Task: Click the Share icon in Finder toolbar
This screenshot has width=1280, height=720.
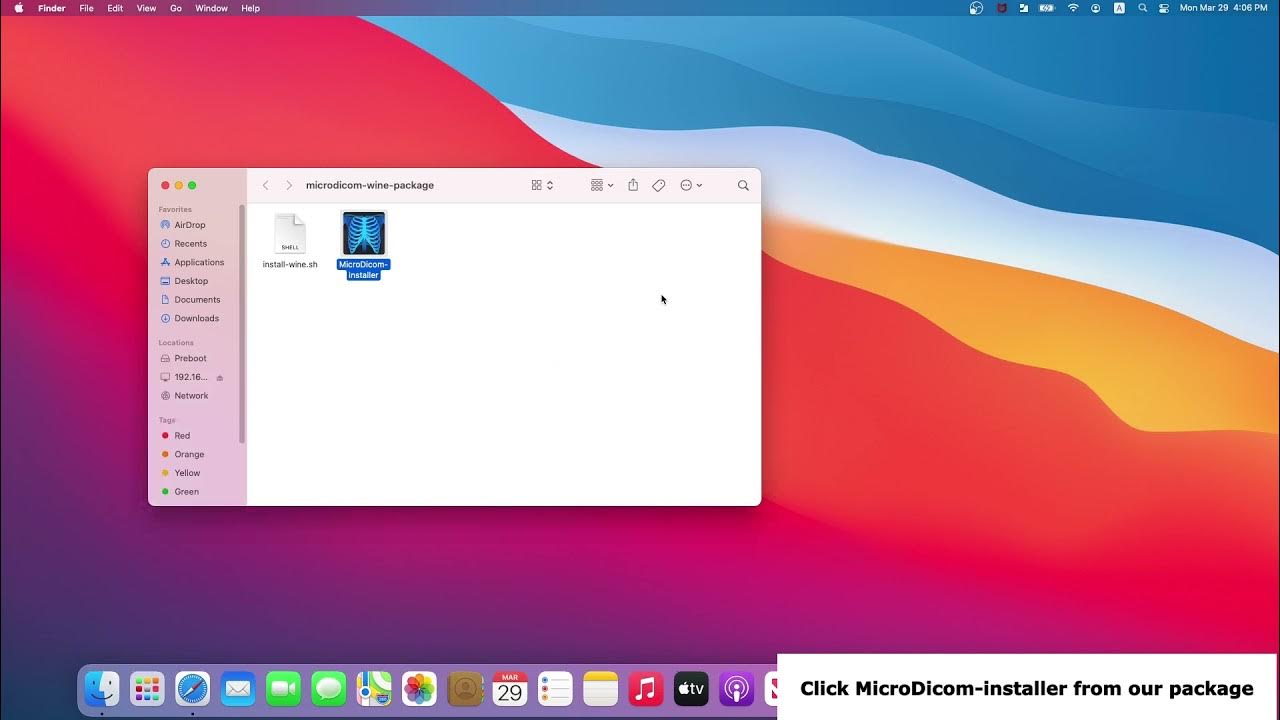Action: pos(633,185)
